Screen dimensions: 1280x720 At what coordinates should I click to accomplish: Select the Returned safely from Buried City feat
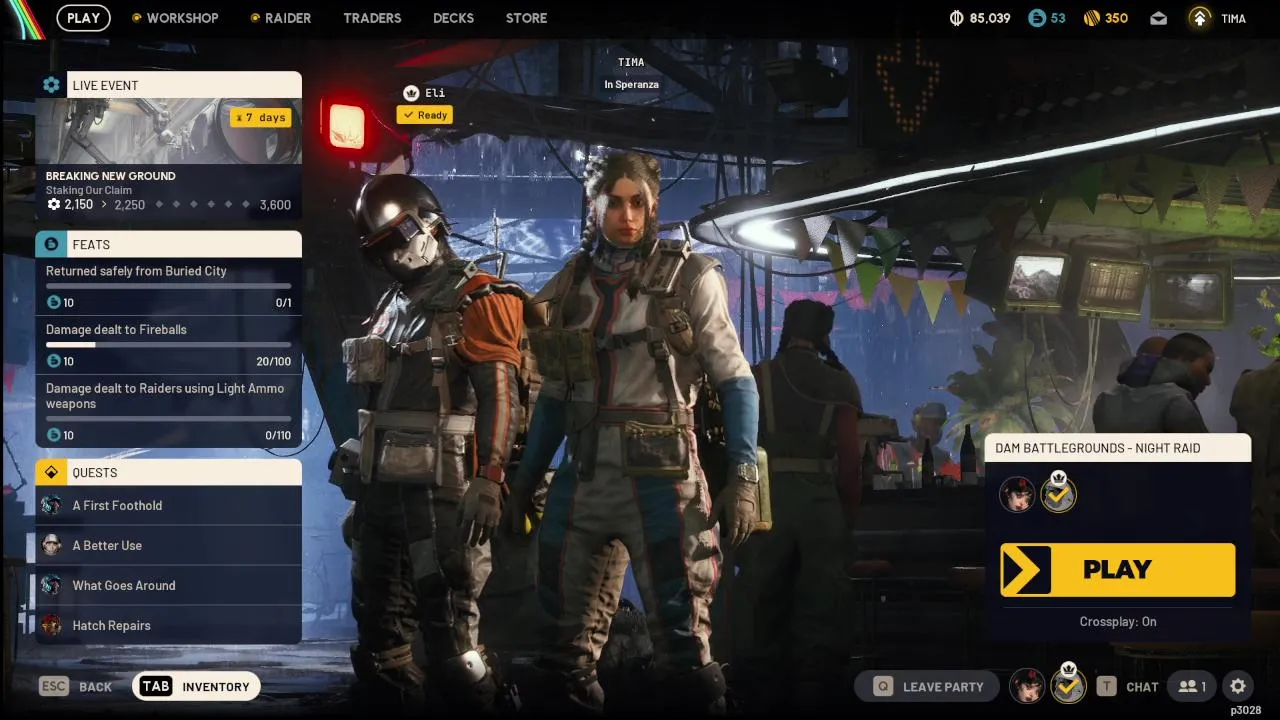coord(168,286)
